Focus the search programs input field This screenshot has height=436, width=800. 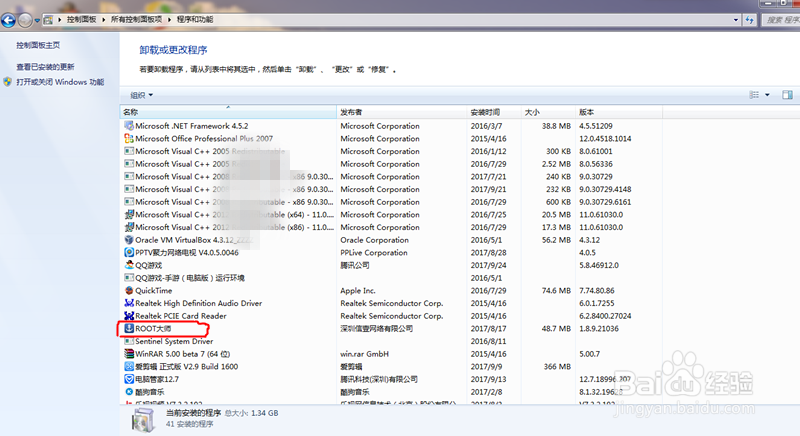click(781, 20)
